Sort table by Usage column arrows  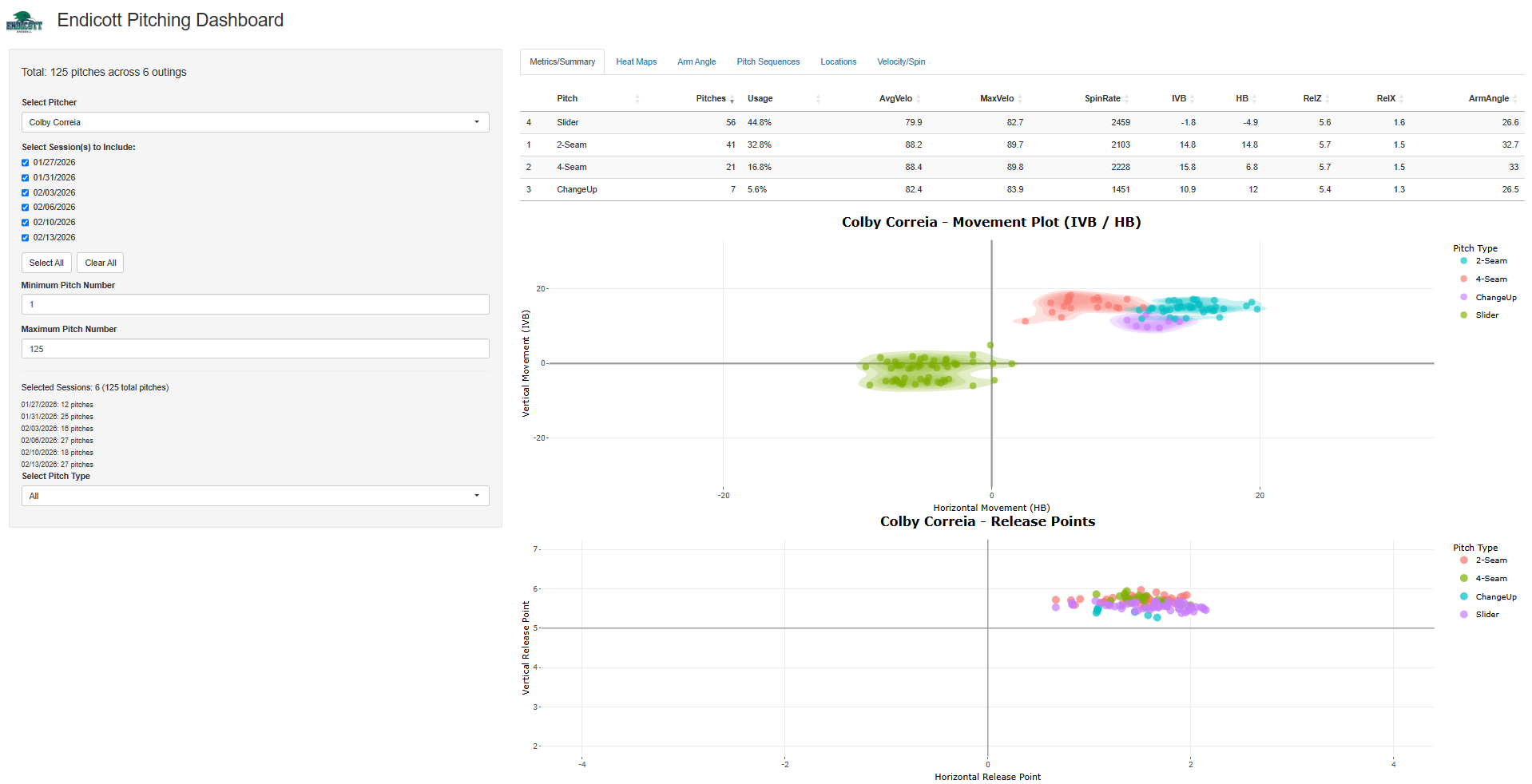pos(818,99)
